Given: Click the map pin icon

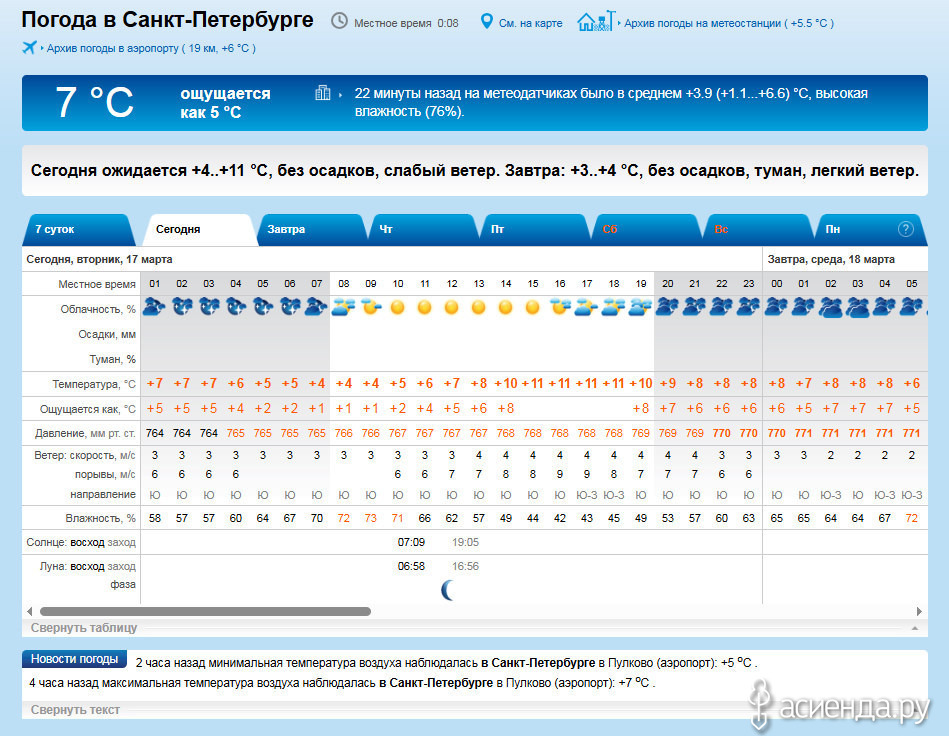Looking at the screenshot, I should pyautogui.click(x=487, y=22).
